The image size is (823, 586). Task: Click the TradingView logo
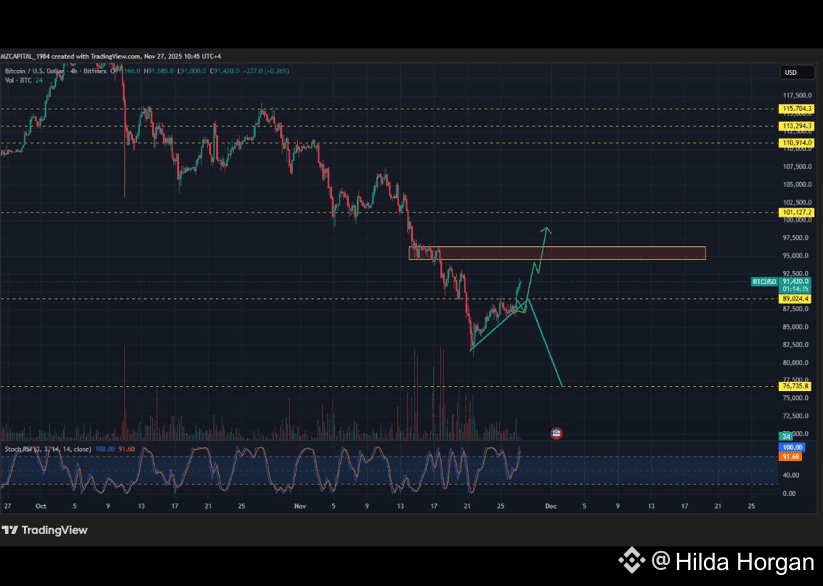[x=45, y=530]
